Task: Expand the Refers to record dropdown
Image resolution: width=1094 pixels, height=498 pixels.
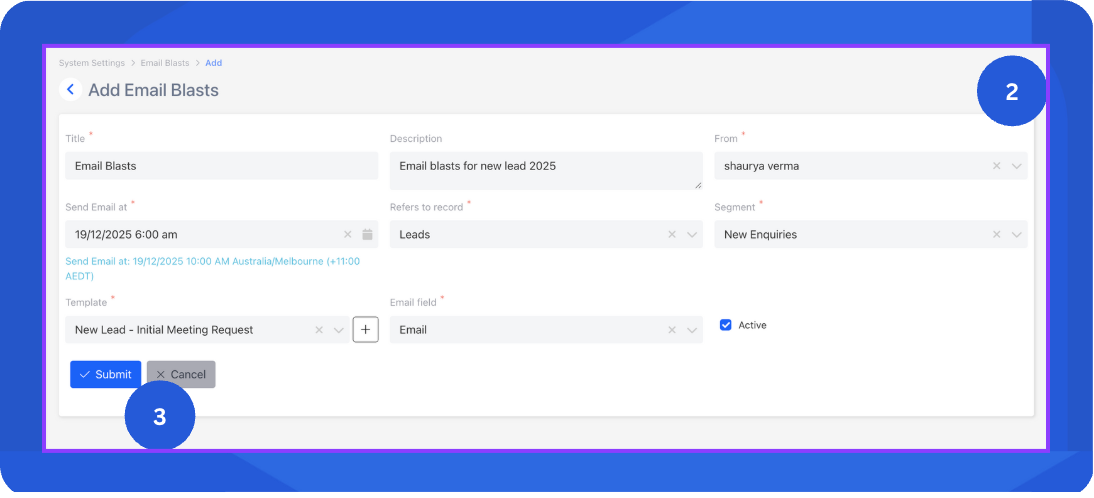Action: (691, 234)
